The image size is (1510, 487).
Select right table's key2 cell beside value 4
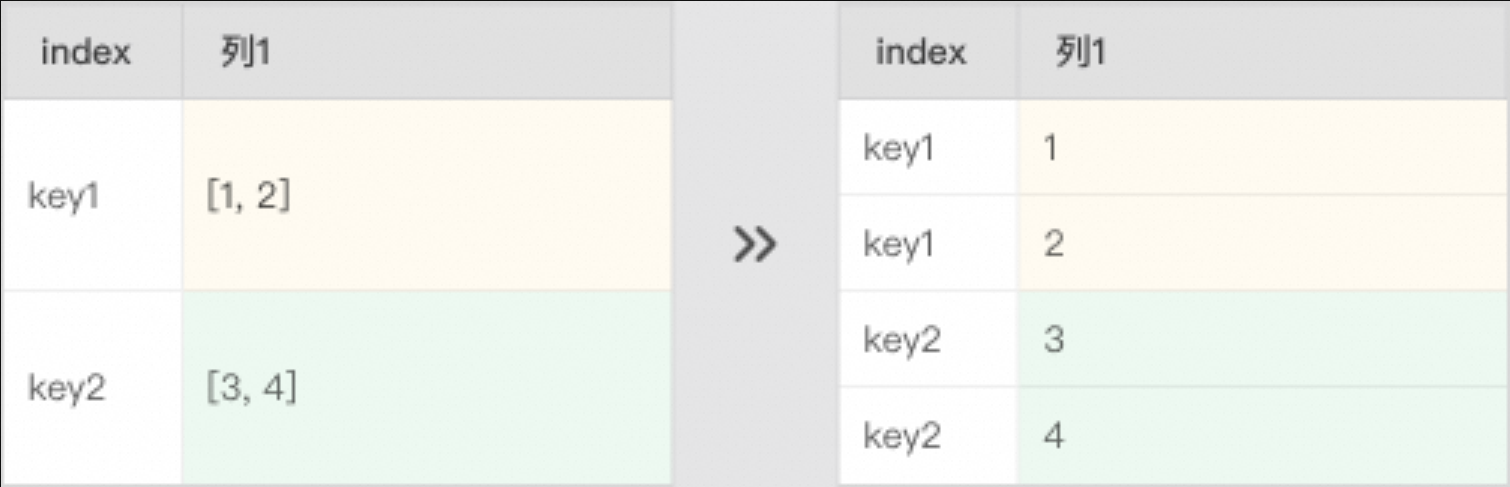click(902, 436)
